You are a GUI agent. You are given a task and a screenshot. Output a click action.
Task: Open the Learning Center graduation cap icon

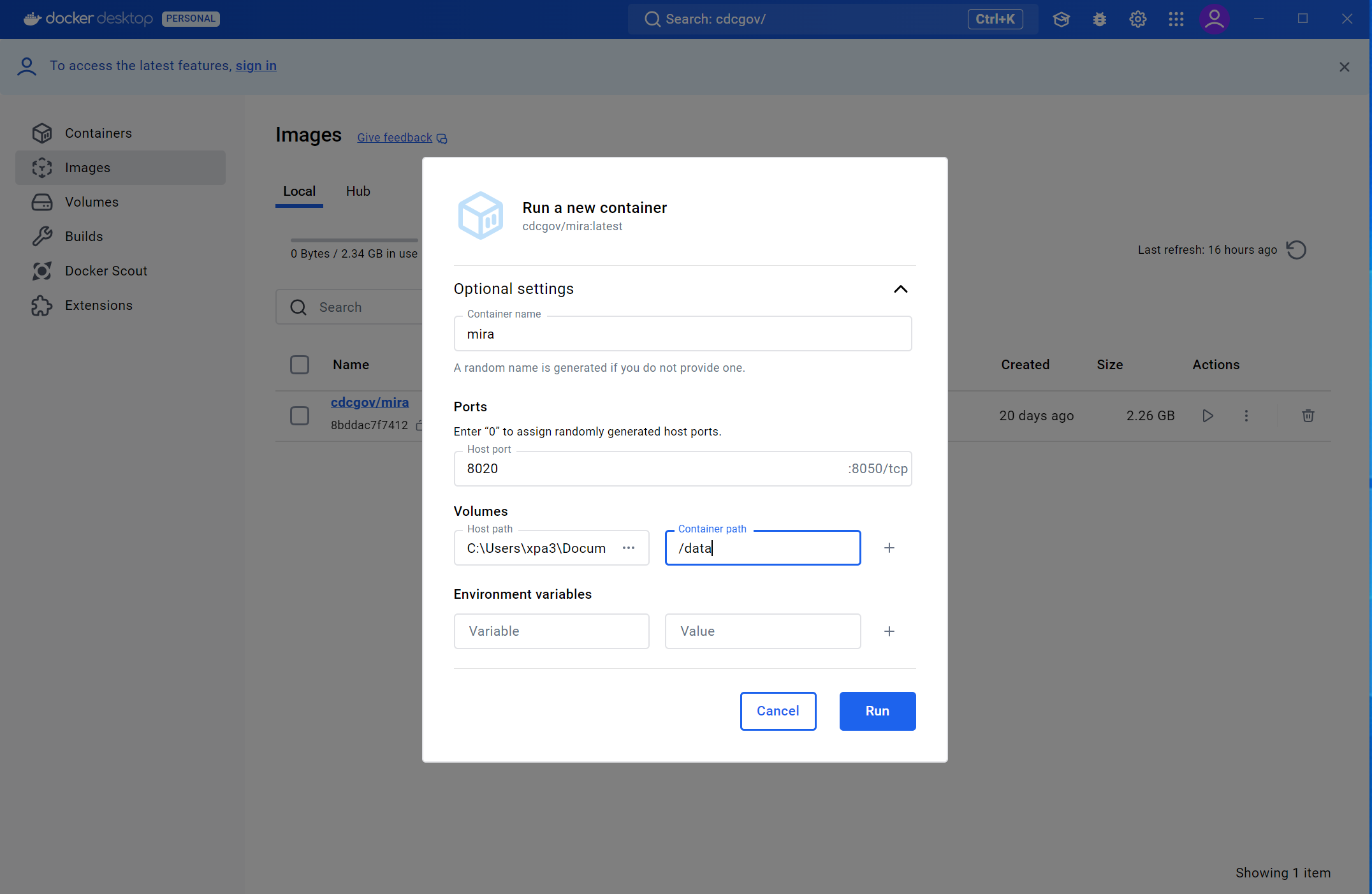(x=1062, y=19)
